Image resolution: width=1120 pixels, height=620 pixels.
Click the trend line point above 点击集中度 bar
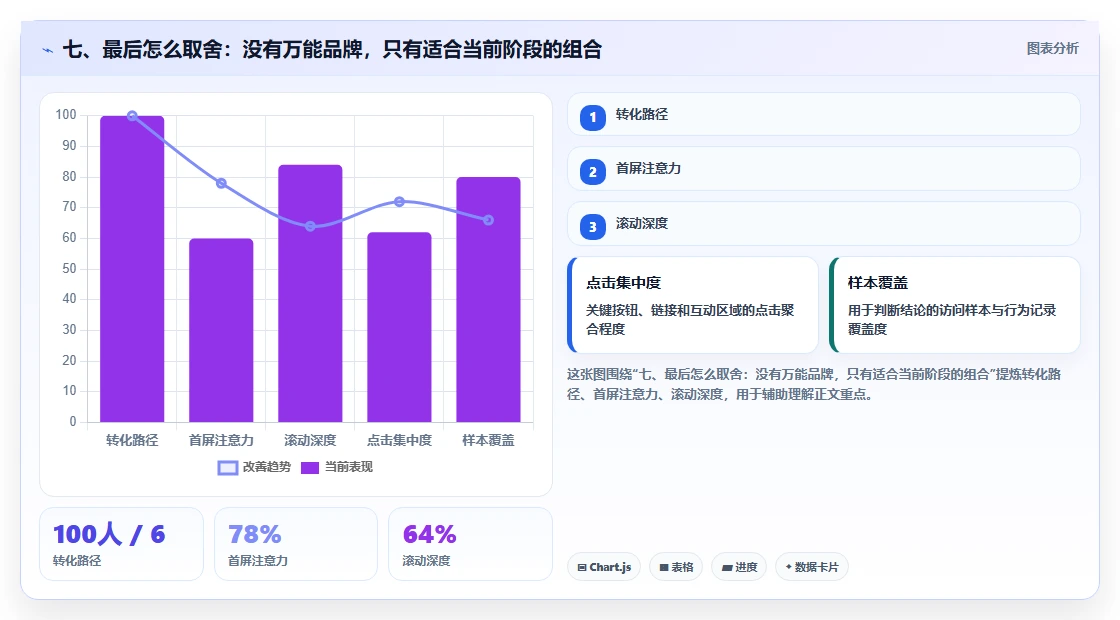click(399, 202)
